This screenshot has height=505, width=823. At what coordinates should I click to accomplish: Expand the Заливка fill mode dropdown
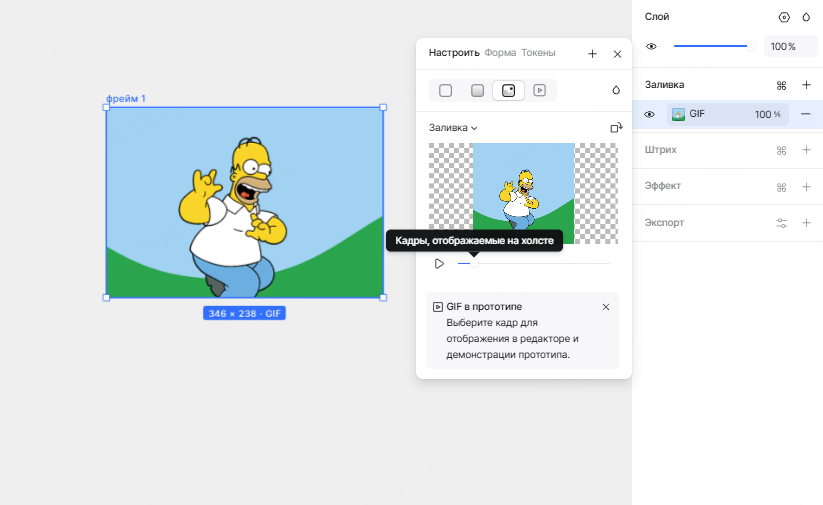click(x=453, y=128)
